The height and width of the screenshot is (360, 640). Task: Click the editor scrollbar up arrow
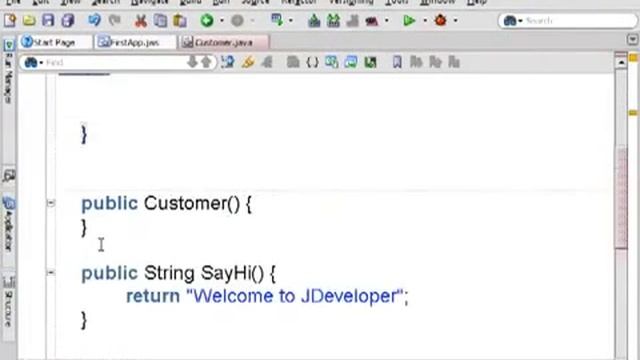point(621,62)
